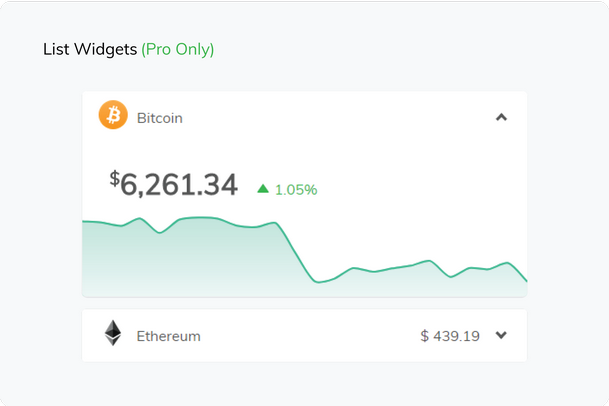Click the Bitcoin name label
Screen dimensions: 609x406
(x=160, y=118)
